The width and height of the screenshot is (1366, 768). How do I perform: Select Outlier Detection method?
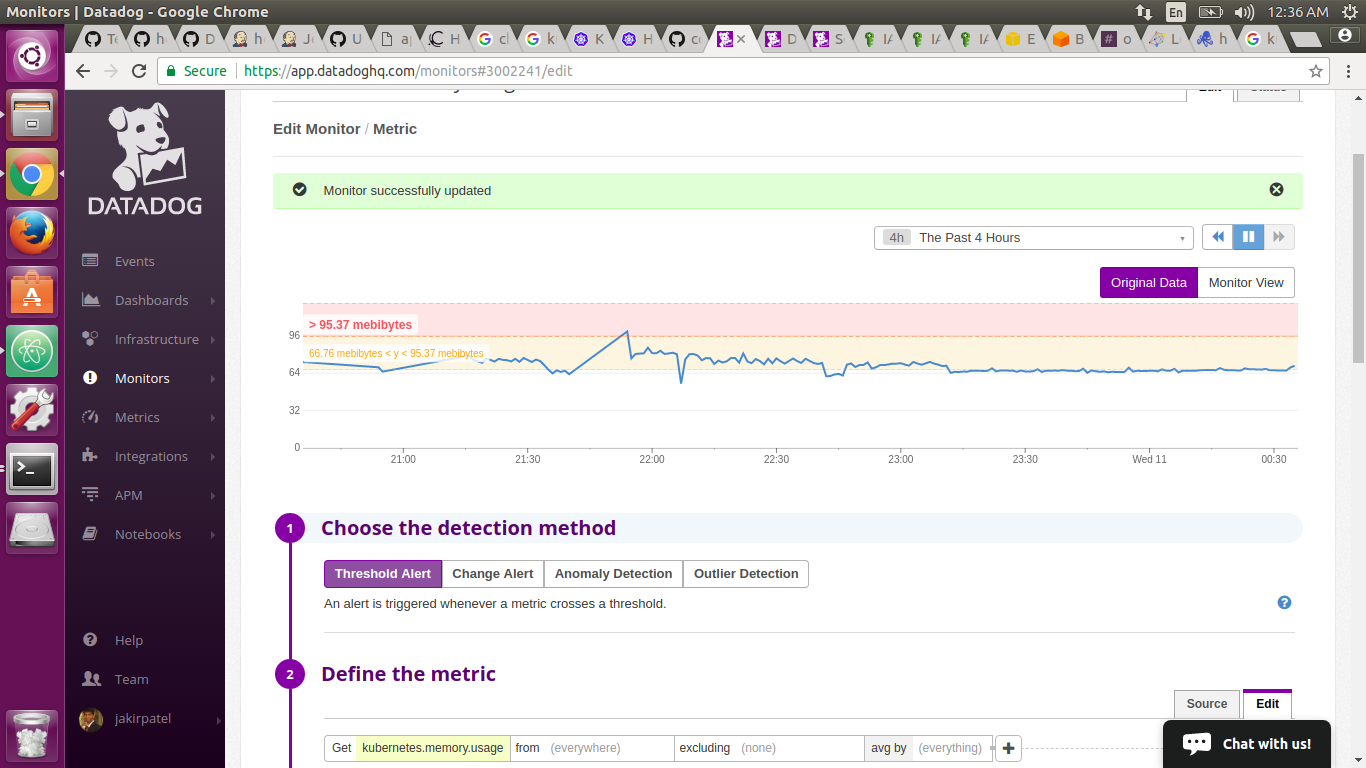(x=746, y=574)
